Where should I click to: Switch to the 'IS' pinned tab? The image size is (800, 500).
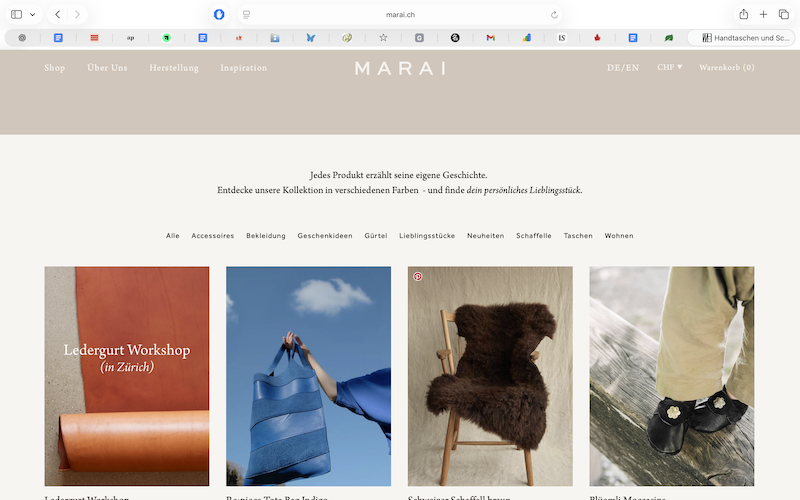562,38
